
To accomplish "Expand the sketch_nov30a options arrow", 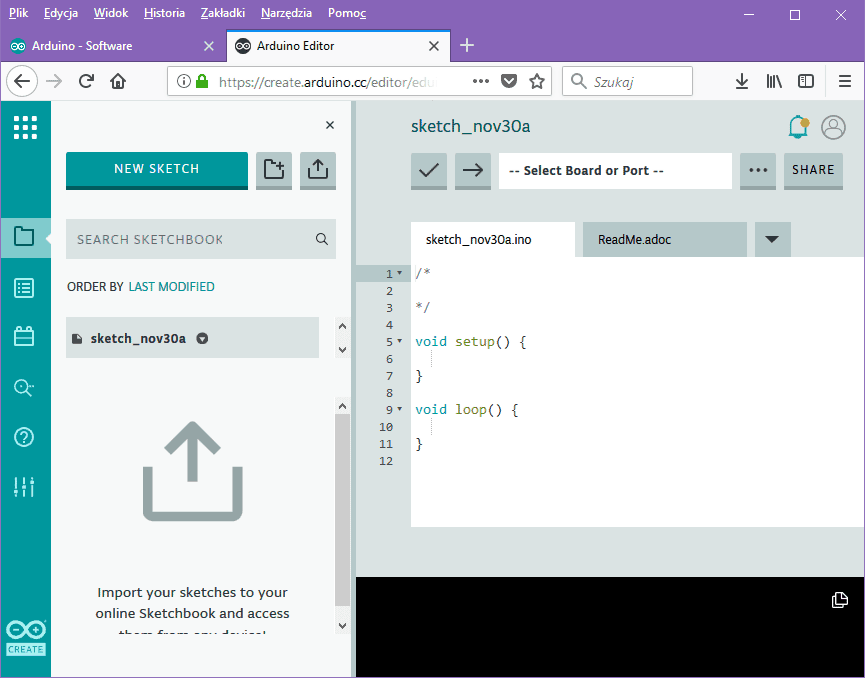I will coord(203,339).
